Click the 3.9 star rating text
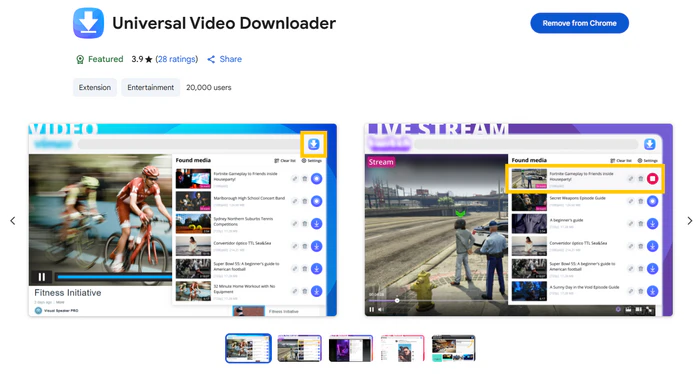This screenshot has height=374, width=700. point(142,59)
